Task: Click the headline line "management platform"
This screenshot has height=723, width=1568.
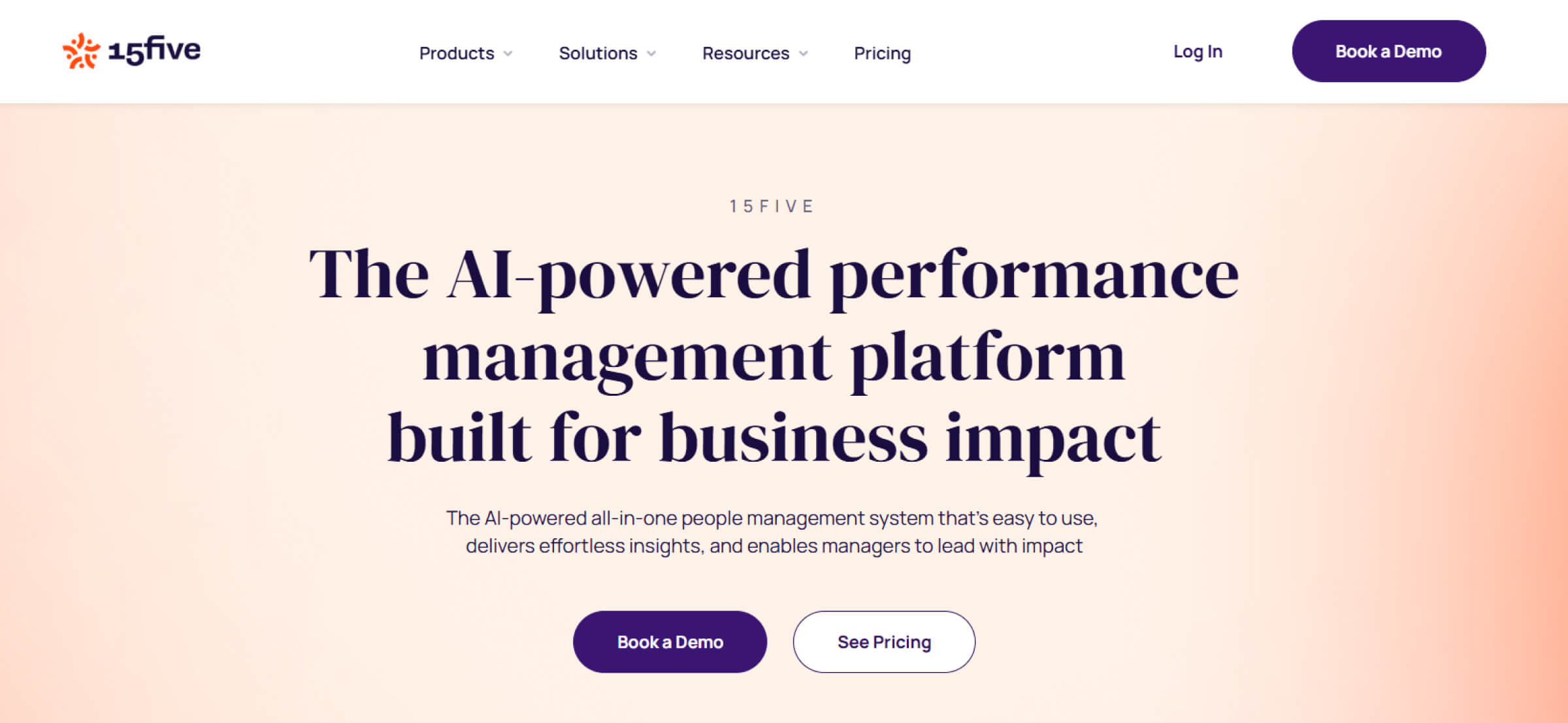Action: [774, 357]
